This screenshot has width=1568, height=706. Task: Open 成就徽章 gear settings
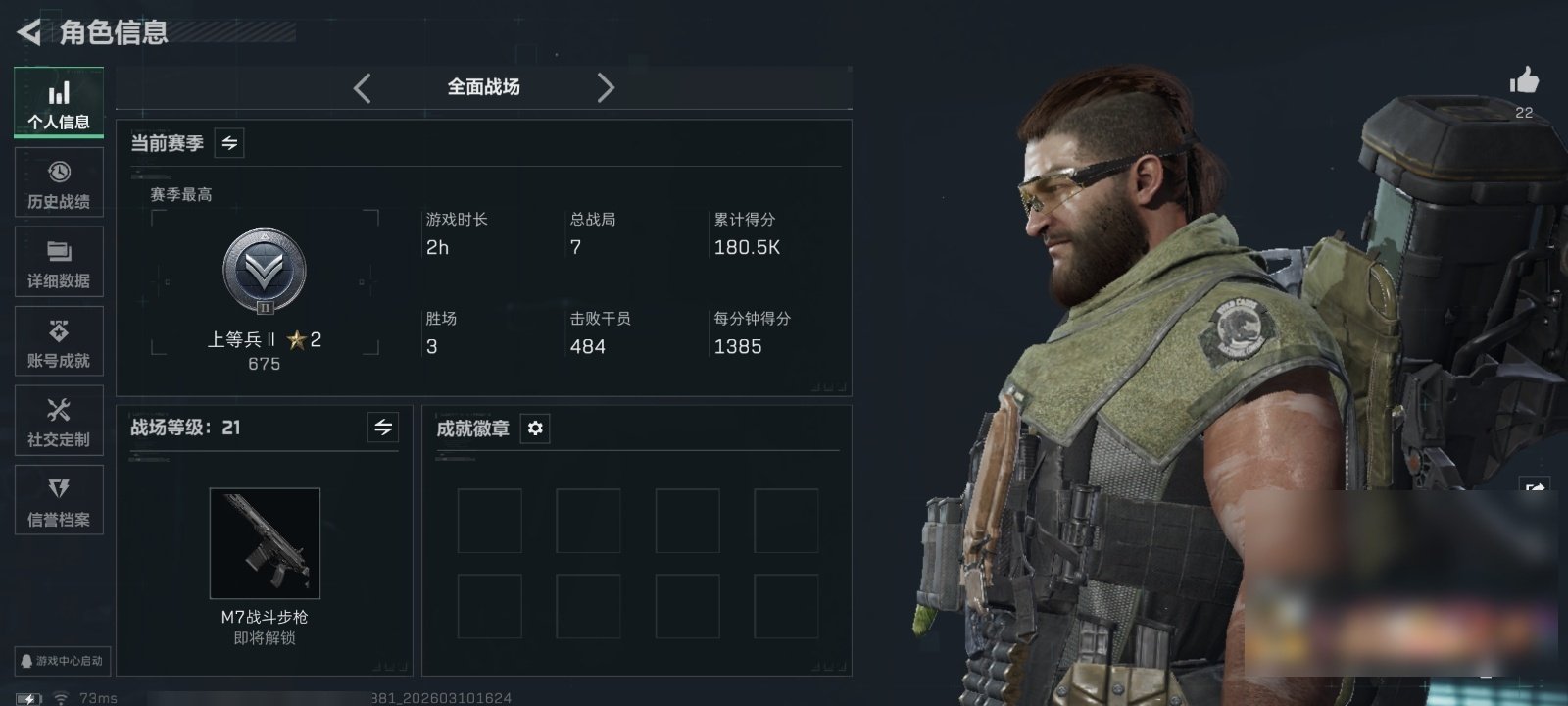[x=535, y=429]
